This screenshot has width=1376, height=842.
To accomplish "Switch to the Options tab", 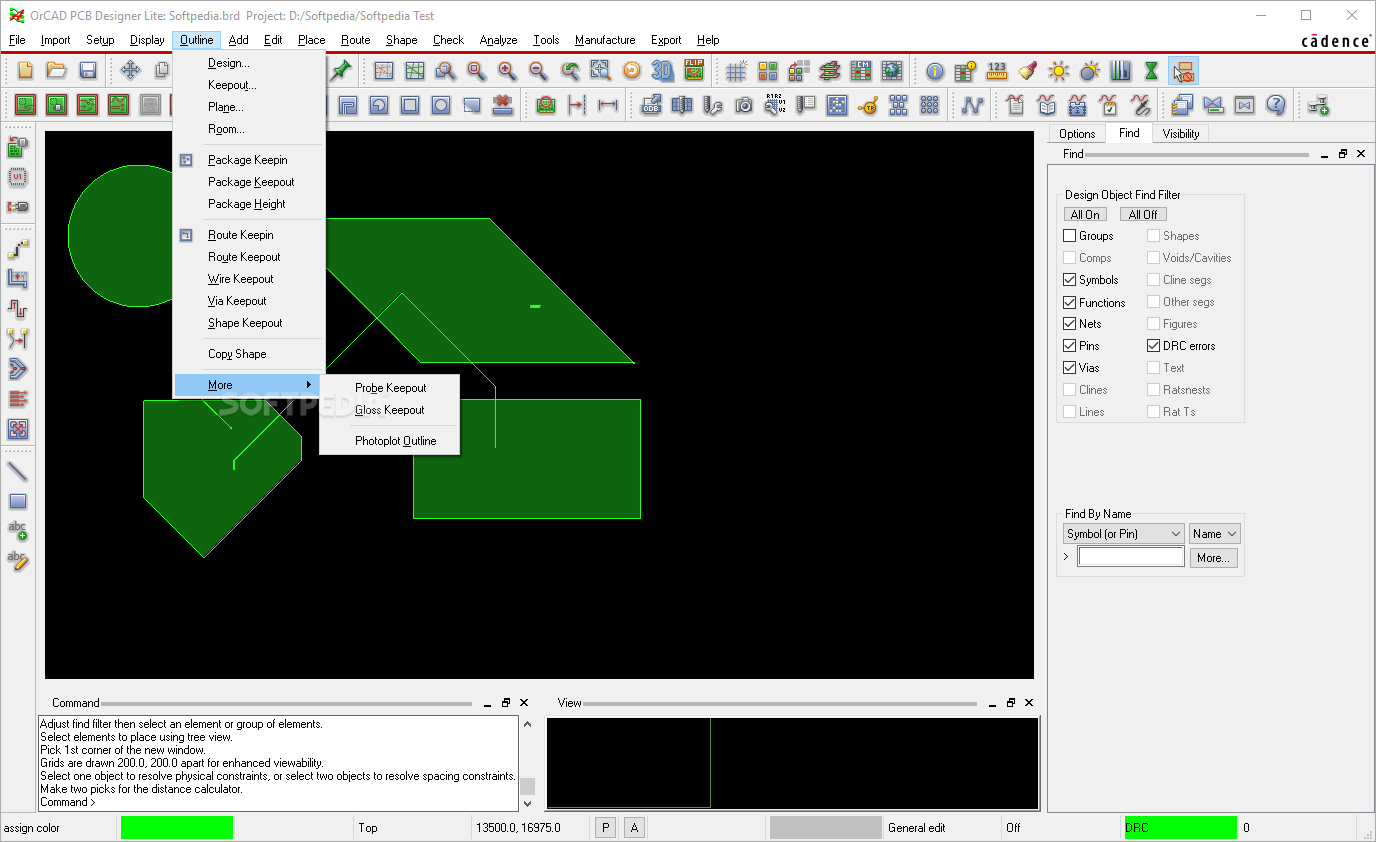I will pyautogui.click(x=1077, y=133).
